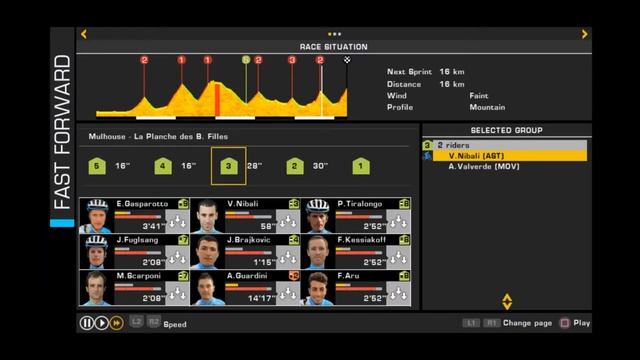The image size is (640, 360).
Task: Click the 30" gap after group 2
Action: point(320,166)
